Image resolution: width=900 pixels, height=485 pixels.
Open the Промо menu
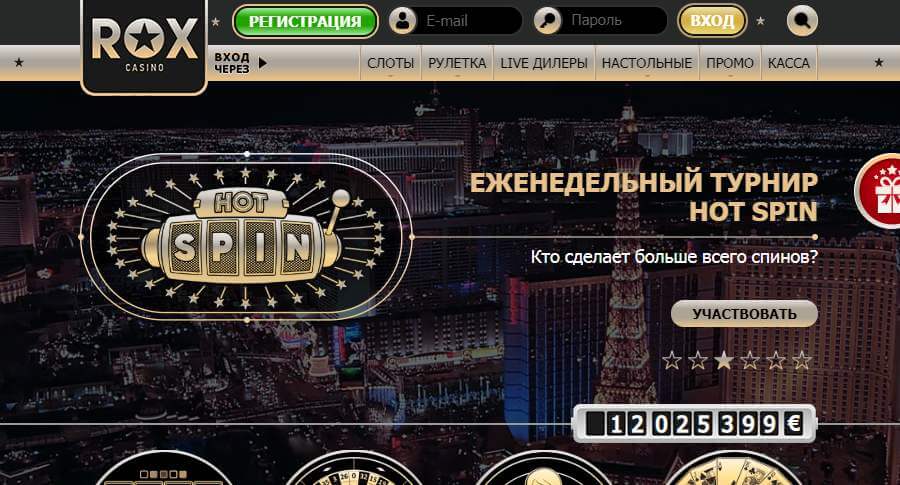point(730,63)
